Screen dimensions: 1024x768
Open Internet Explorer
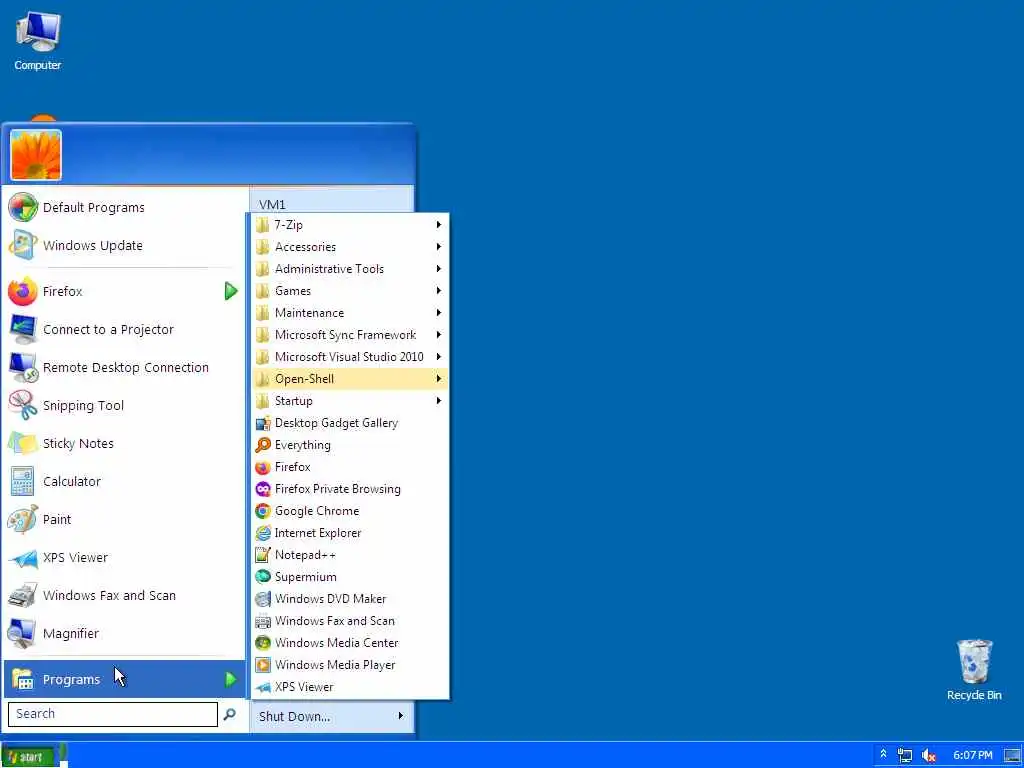(x=350, y=533)
